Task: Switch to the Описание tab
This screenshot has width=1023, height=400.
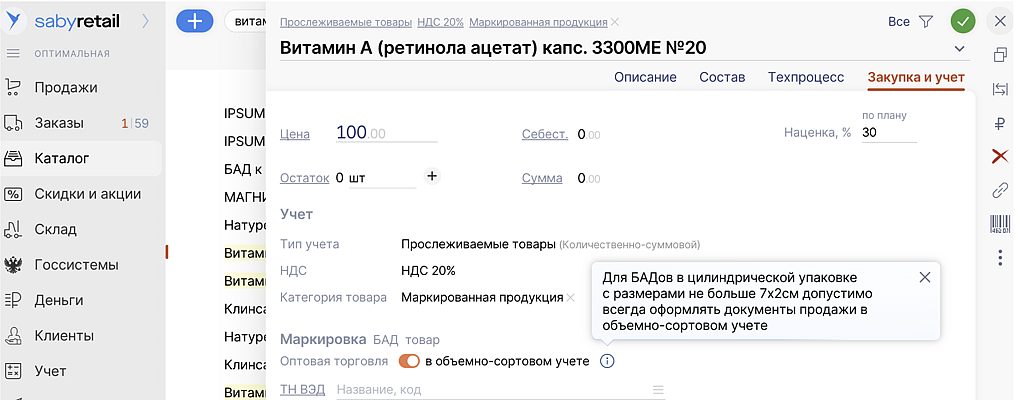Action: [x=645, y=77]
